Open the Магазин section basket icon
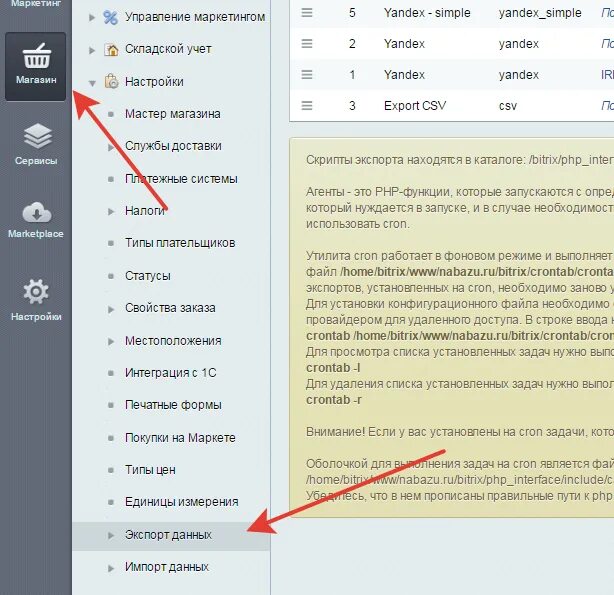This screenshot has height=595, width=614. pos(36,56)
